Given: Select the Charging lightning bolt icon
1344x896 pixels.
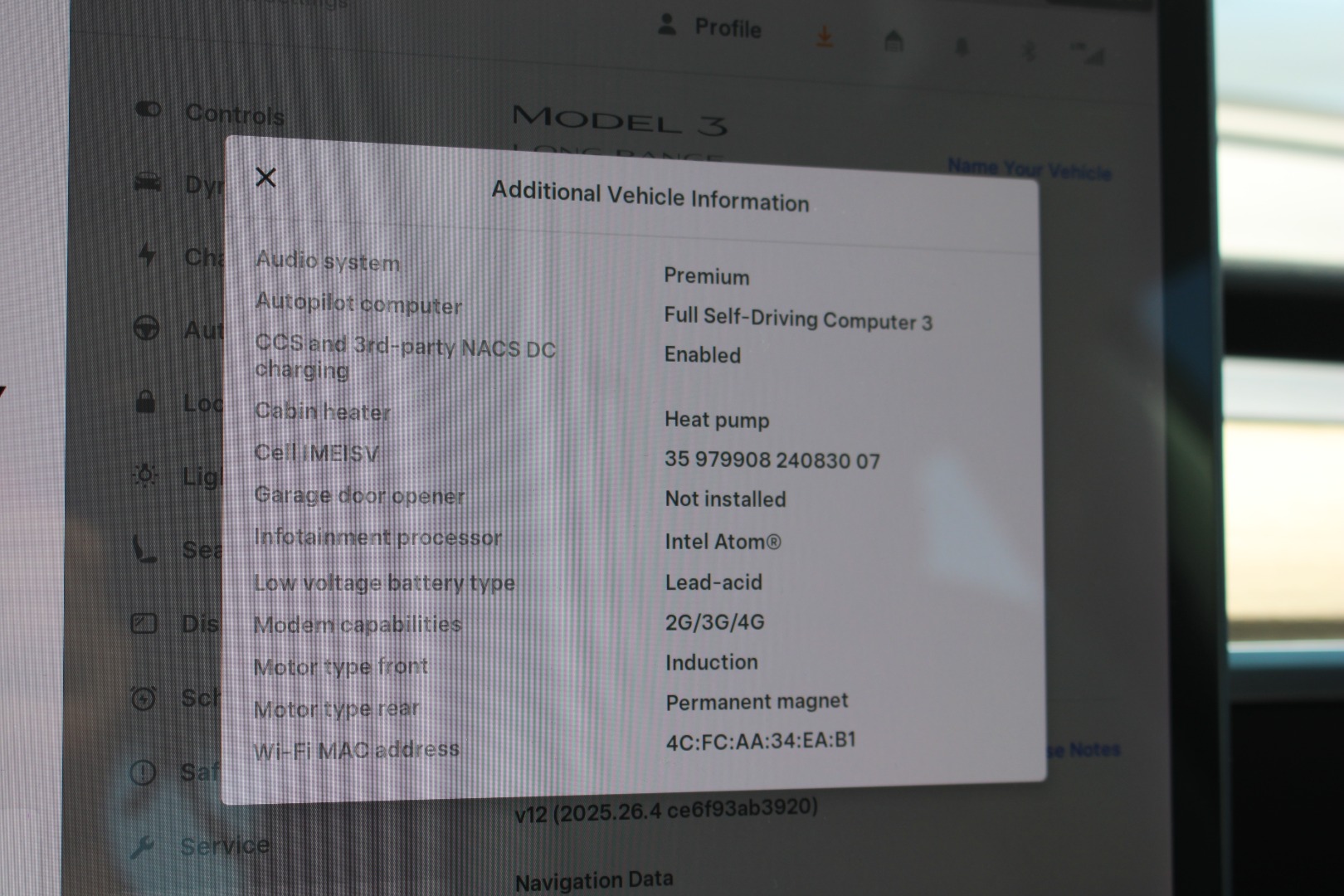Looking at the screenshot, I should coord(147,254).
